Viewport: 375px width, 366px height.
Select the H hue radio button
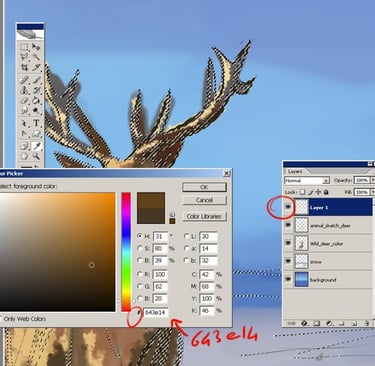point(140,236)
